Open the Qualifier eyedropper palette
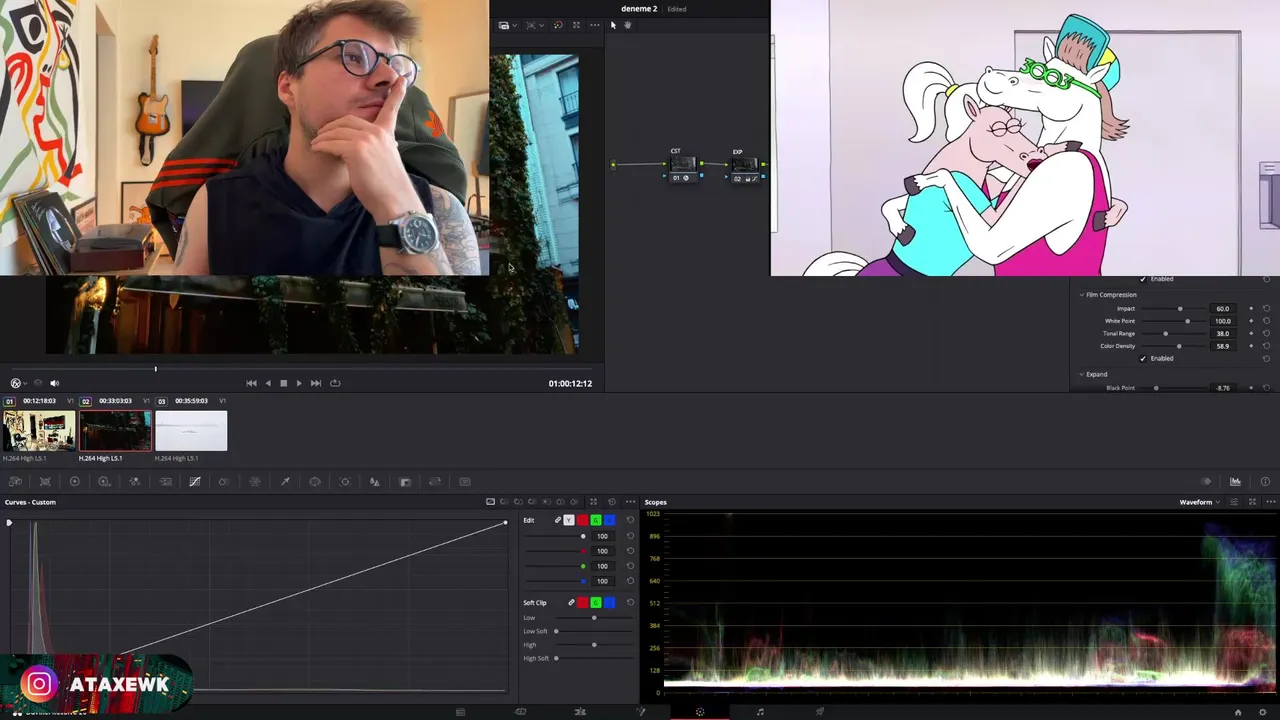 coord(285,481)
